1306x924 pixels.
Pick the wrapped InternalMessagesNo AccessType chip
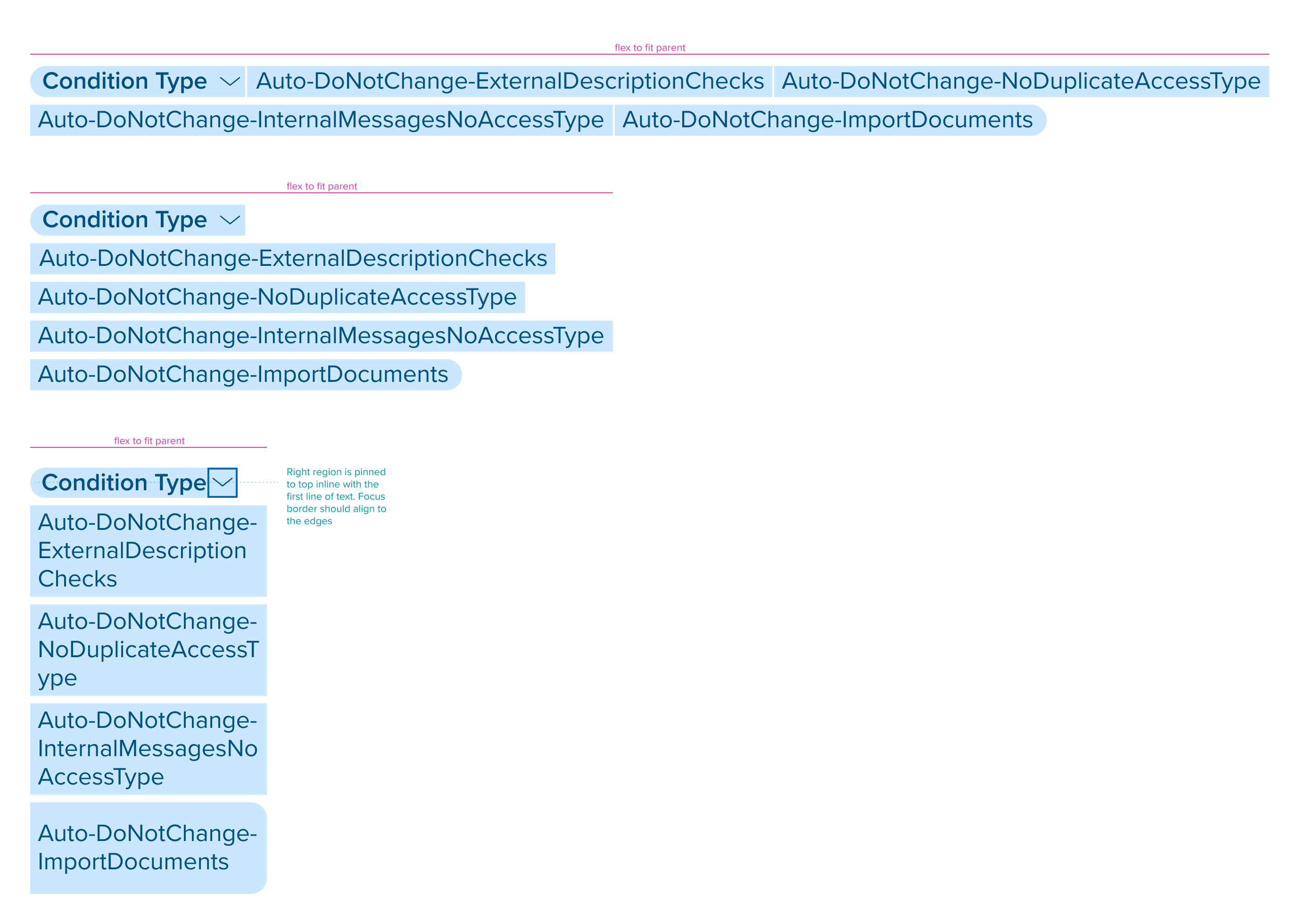148,749
